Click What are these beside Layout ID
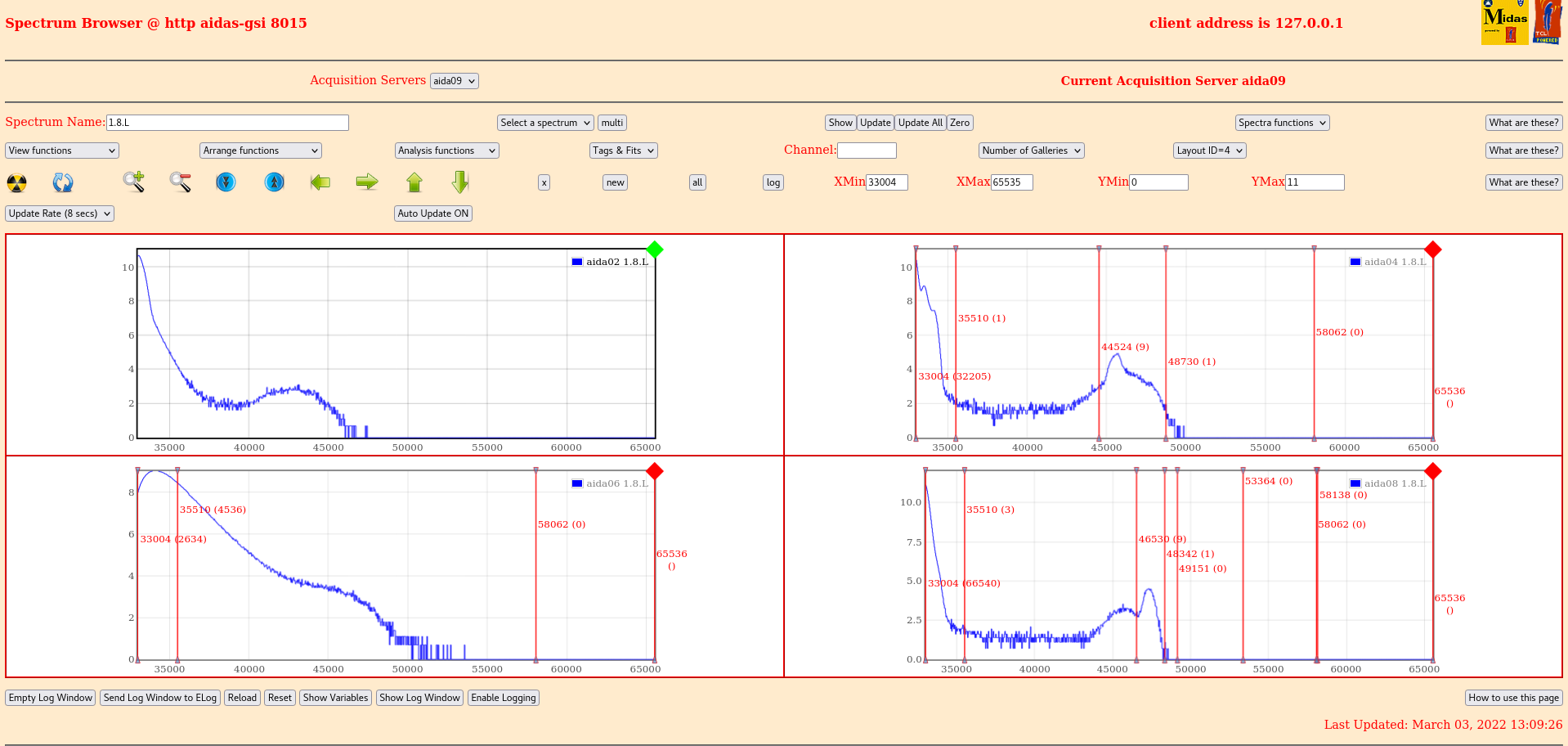The image size is (1568, 746). click(x=1524, y=151)
